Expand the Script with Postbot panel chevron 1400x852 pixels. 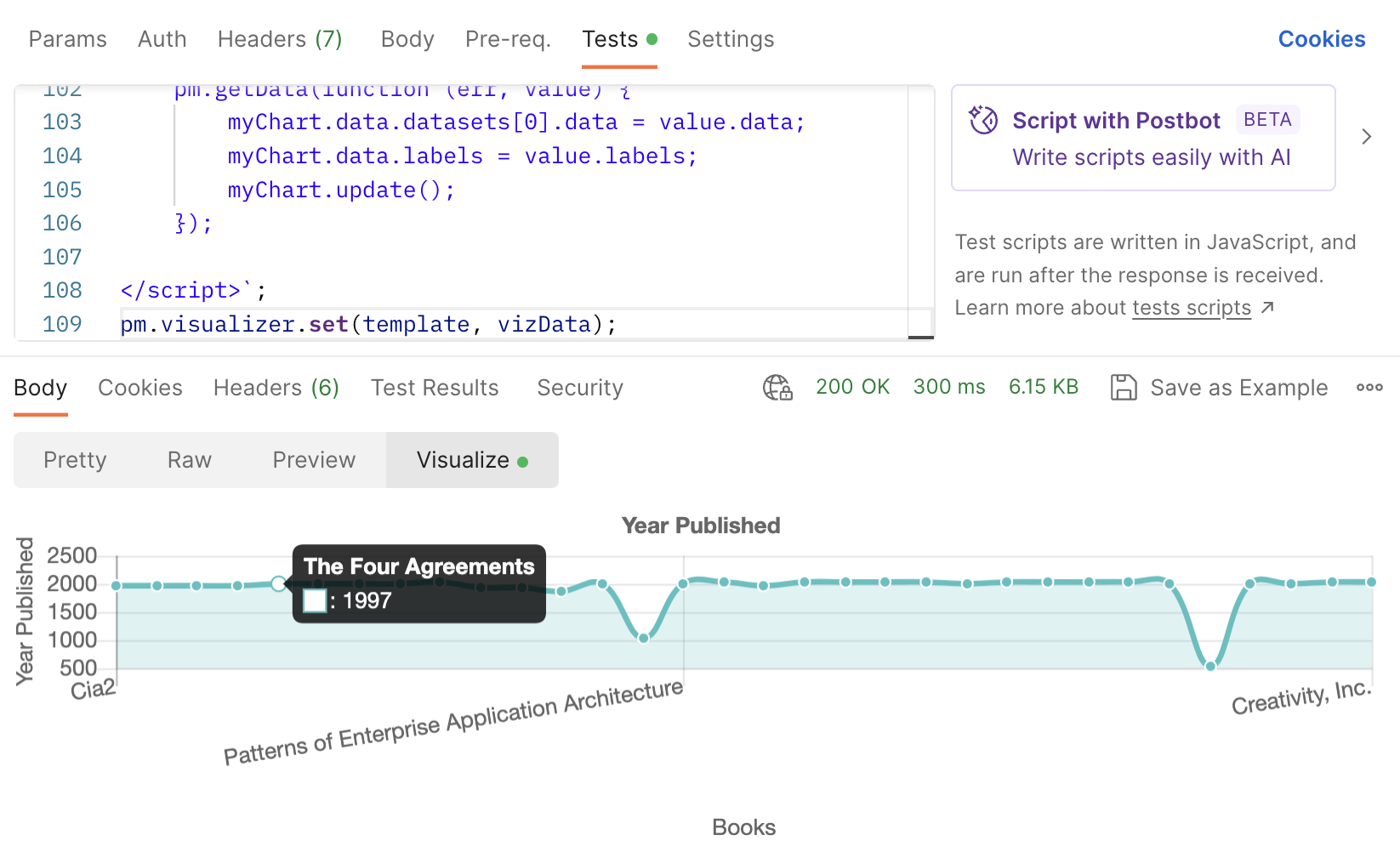click(1365, 136)
